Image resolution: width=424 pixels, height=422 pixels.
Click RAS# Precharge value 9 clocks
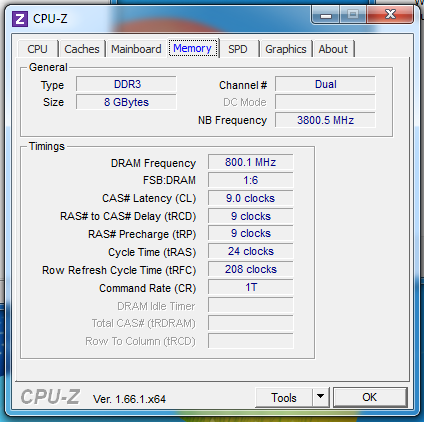click(251, 233)
